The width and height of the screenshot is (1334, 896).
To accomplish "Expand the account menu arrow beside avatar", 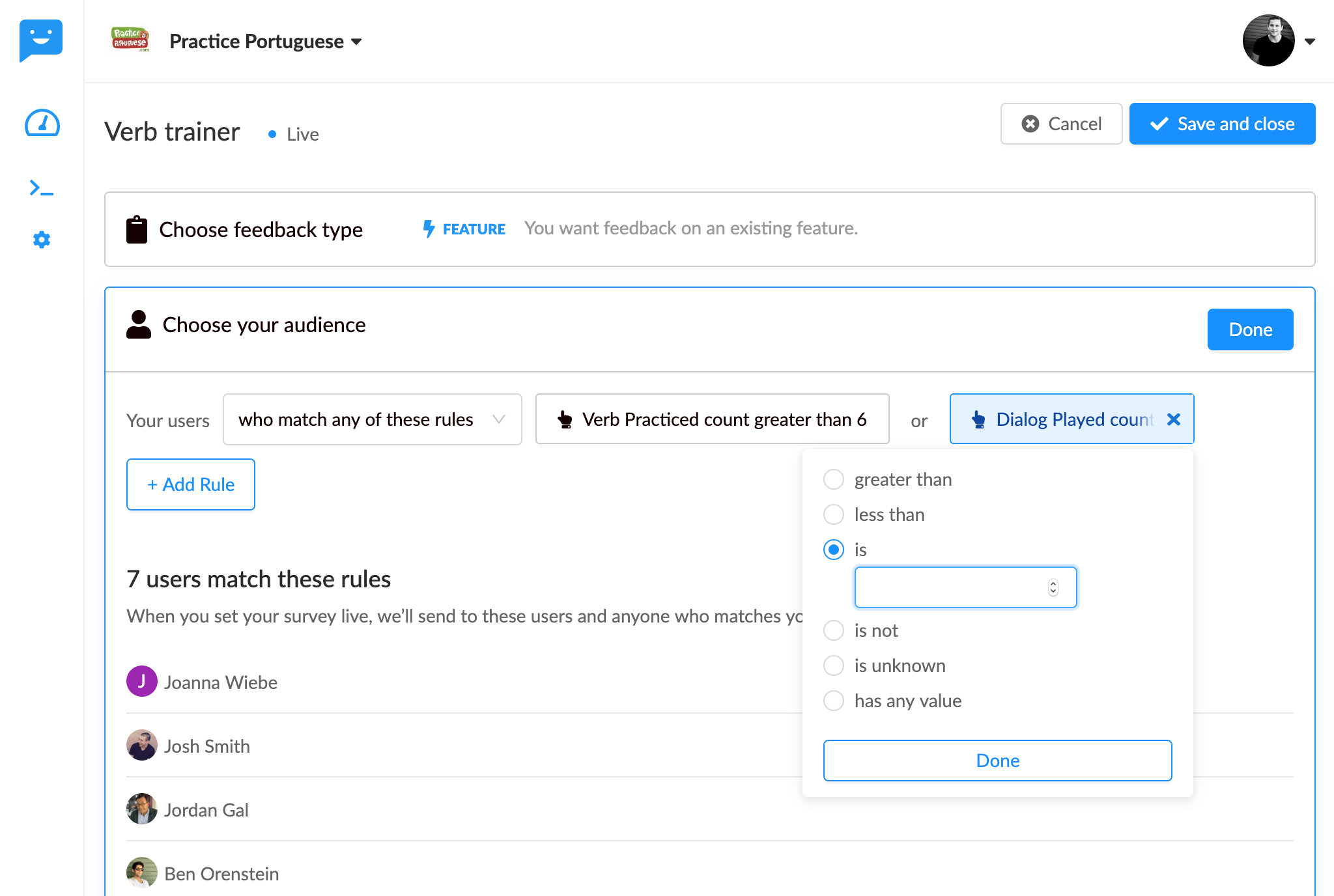I will pos(1310,42).
